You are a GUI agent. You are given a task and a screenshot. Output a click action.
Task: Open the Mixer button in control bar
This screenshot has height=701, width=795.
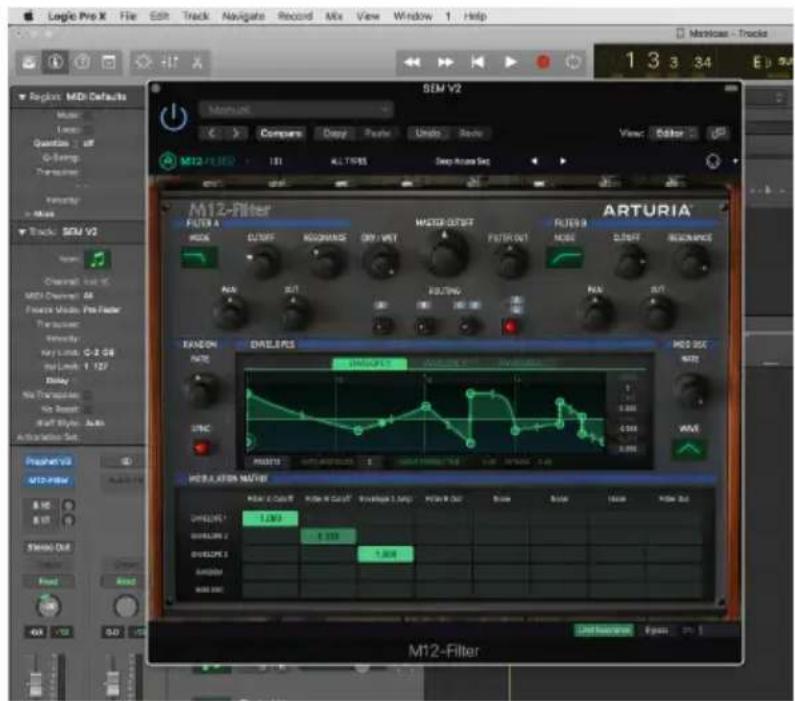[170, 62]
